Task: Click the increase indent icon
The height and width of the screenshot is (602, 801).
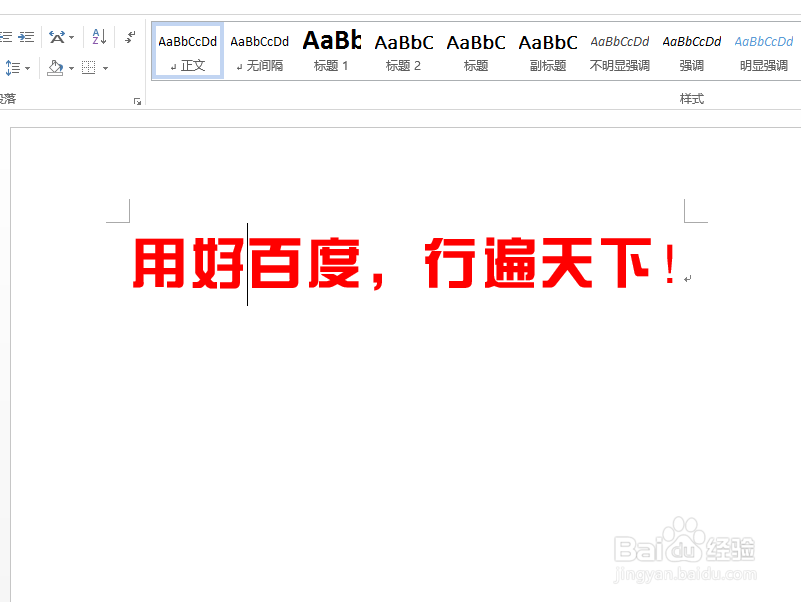Action: [26, 37]
